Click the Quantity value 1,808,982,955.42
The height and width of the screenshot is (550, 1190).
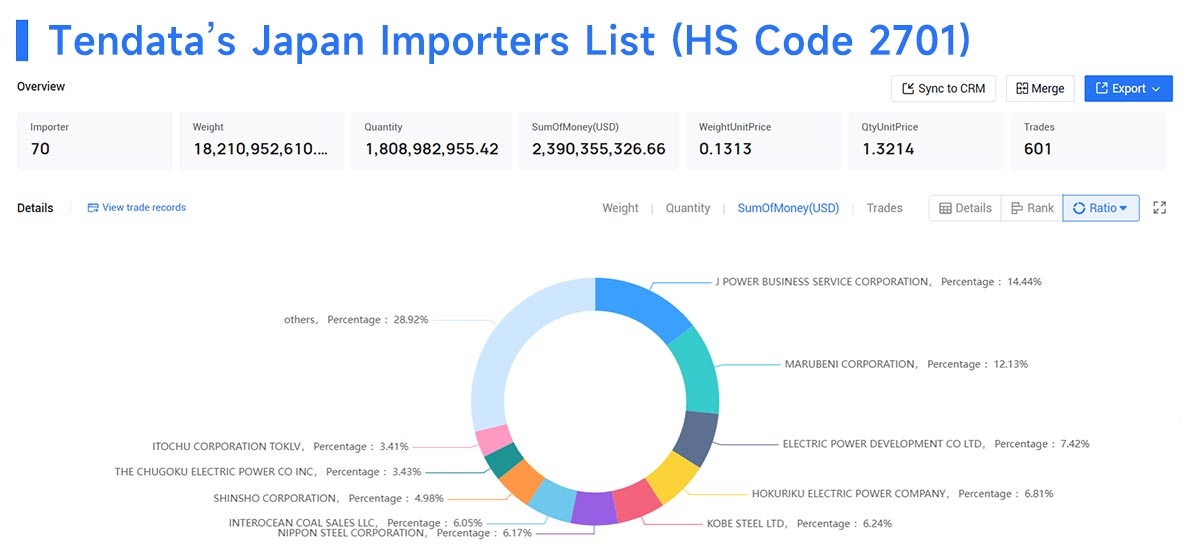pyautogui.click(x=432, y=149)
